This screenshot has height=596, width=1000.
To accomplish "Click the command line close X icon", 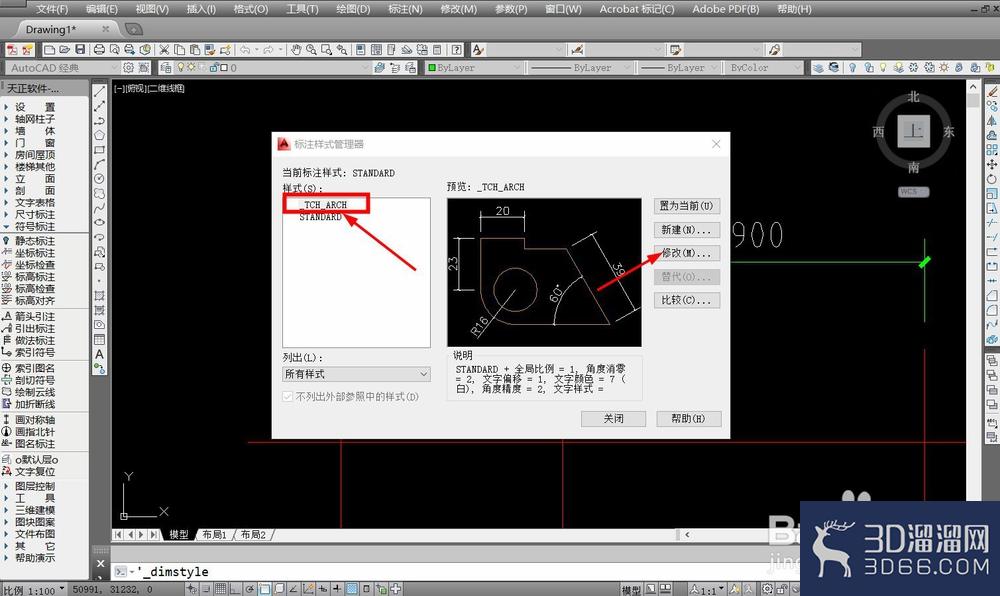I will tap(100, 563).
